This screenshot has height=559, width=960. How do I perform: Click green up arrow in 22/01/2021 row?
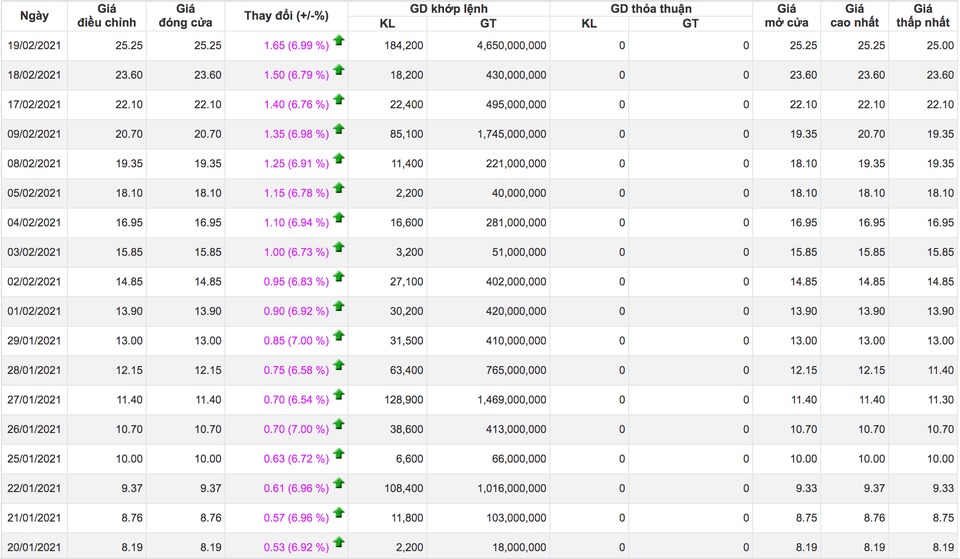pos(339,483)
